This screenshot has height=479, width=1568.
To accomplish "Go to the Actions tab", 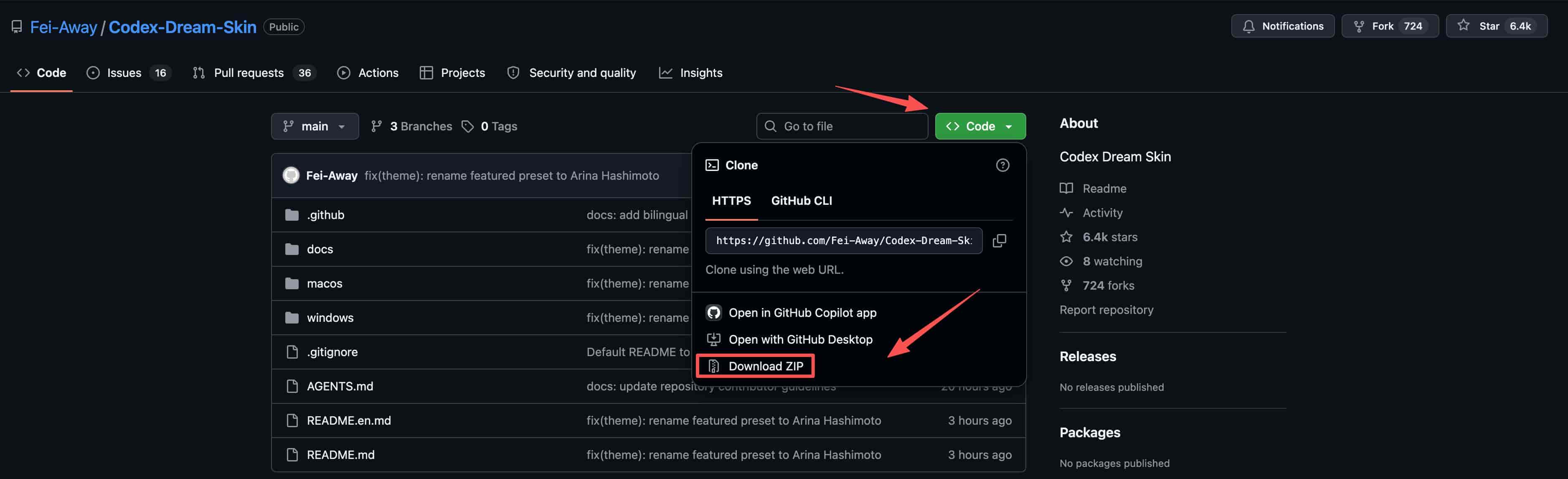I will tap(368, 73).
